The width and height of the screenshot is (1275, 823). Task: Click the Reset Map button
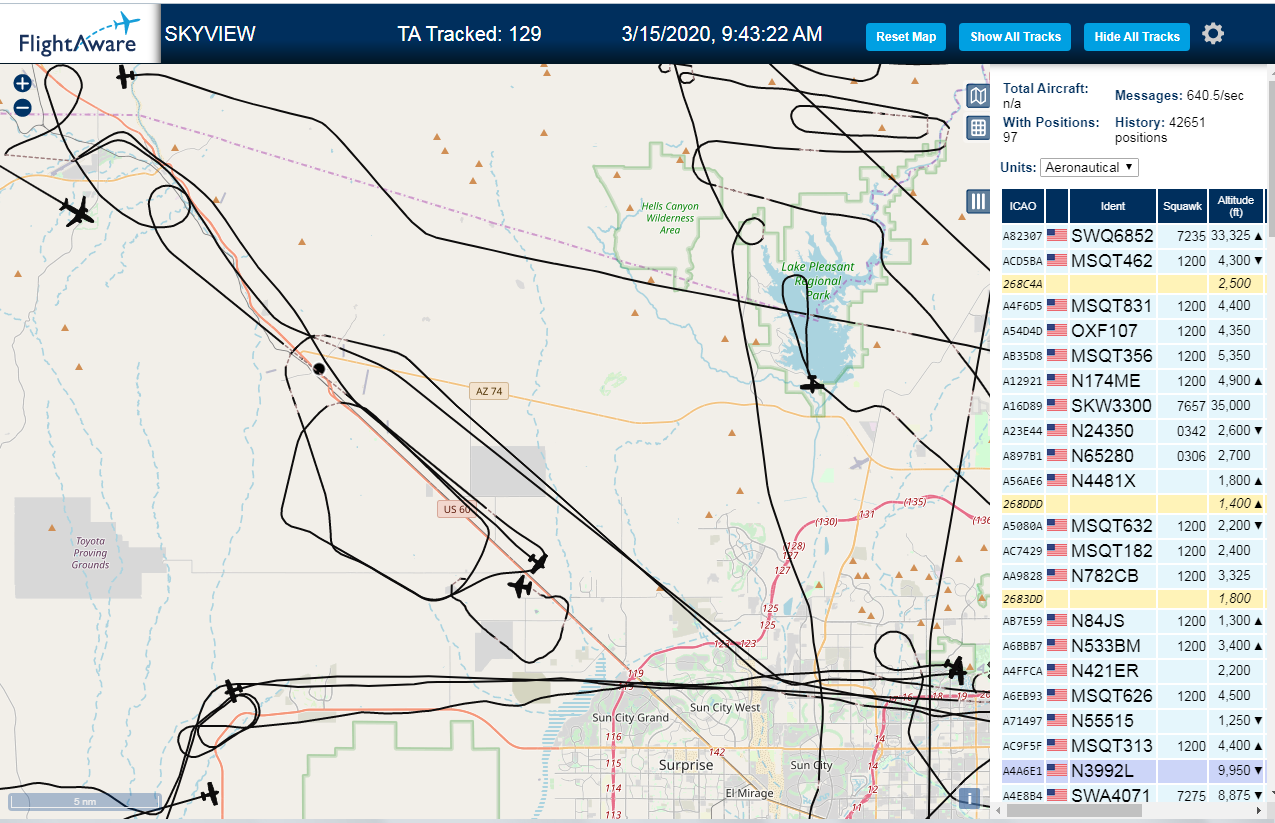906,37
